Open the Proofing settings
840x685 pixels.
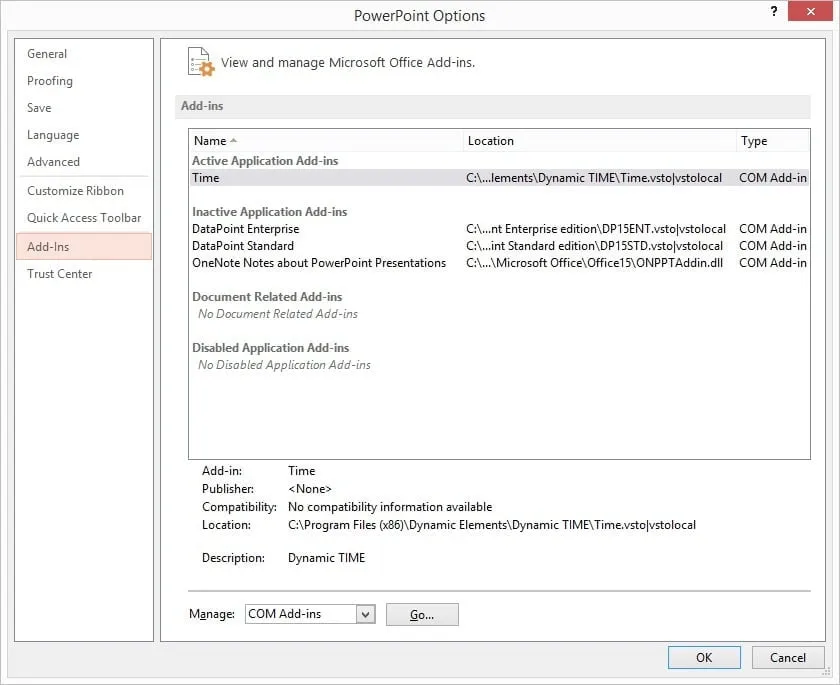49,81
